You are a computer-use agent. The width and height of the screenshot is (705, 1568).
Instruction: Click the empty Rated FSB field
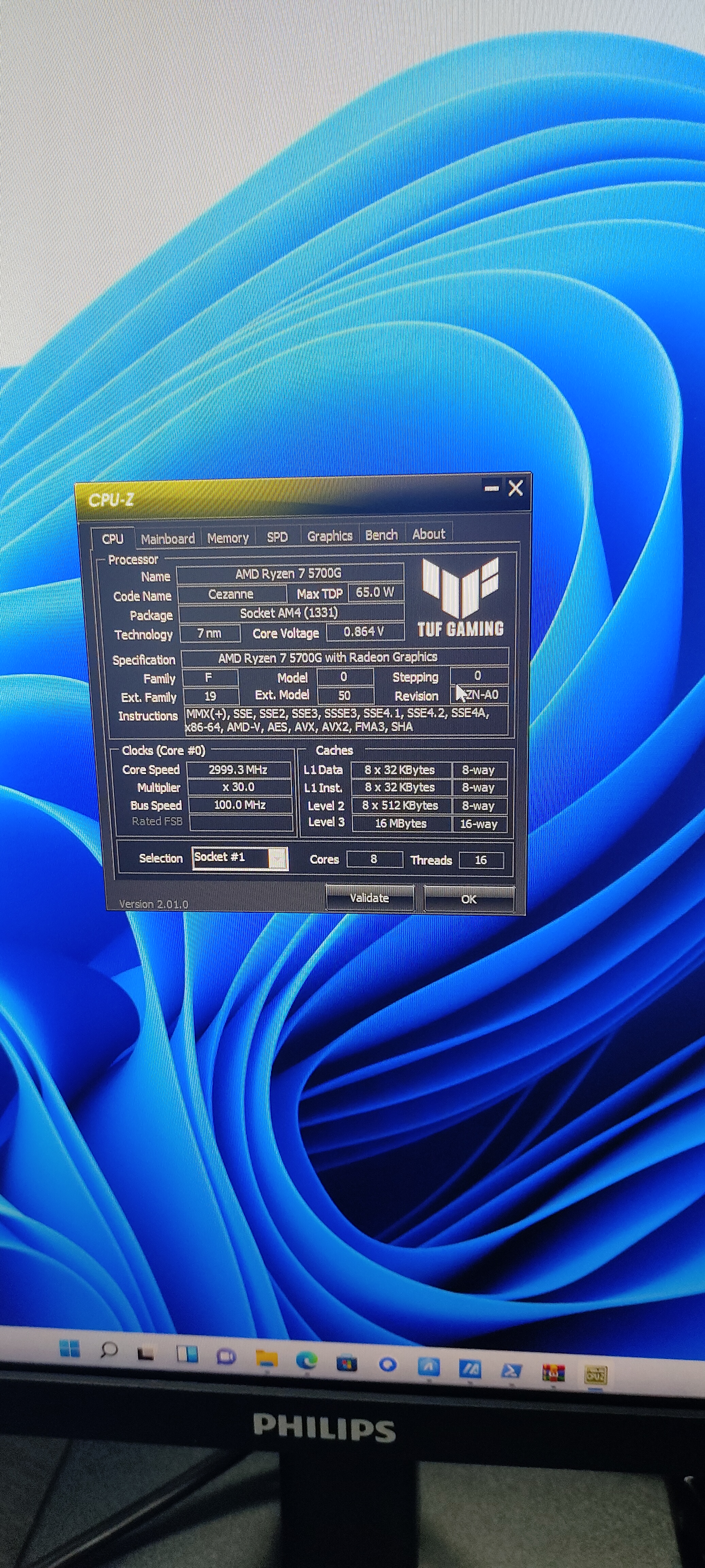tap(242, 822)
